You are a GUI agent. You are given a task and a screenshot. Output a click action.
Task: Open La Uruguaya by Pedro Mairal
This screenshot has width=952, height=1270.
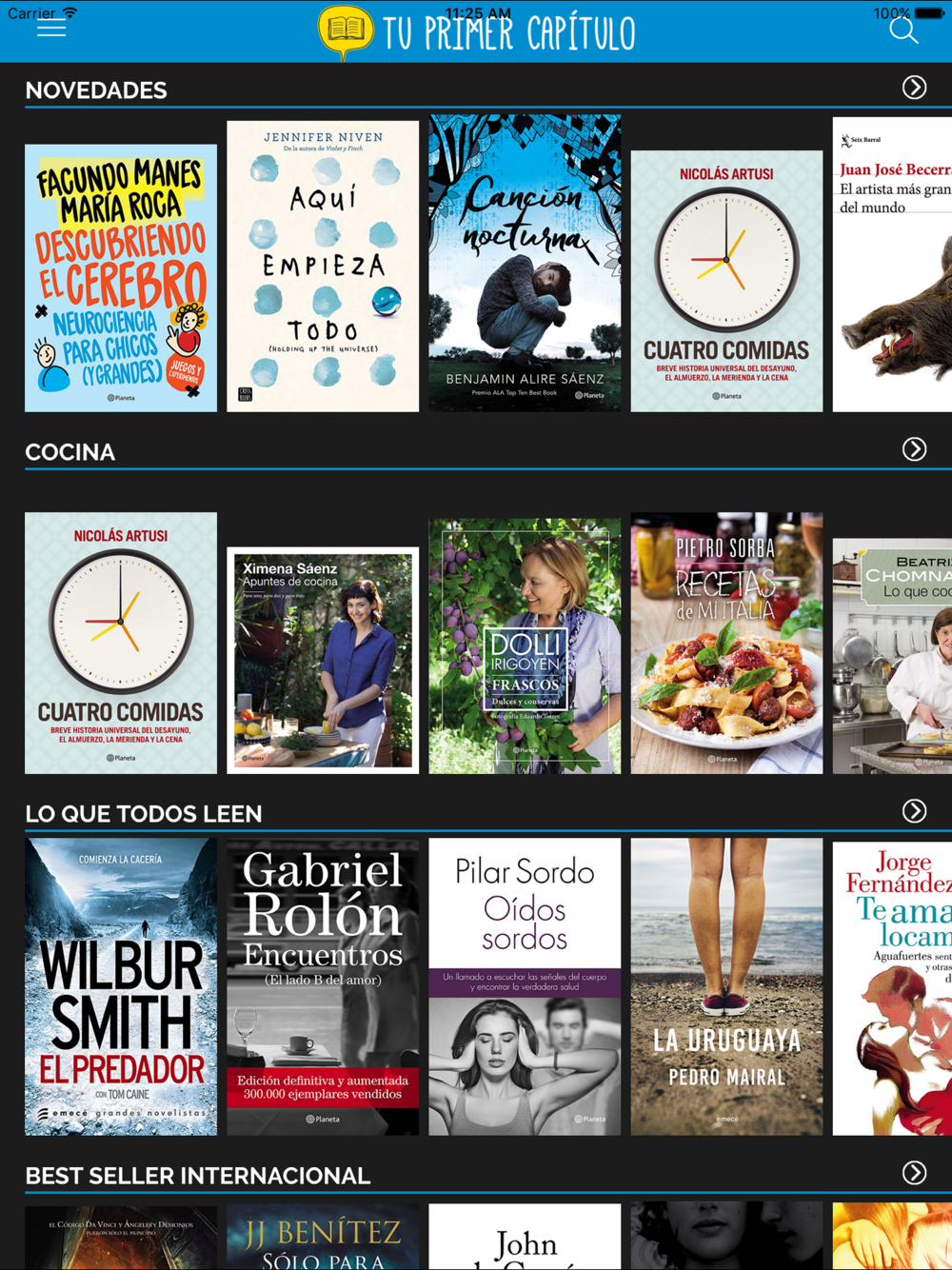click(726, 986)
